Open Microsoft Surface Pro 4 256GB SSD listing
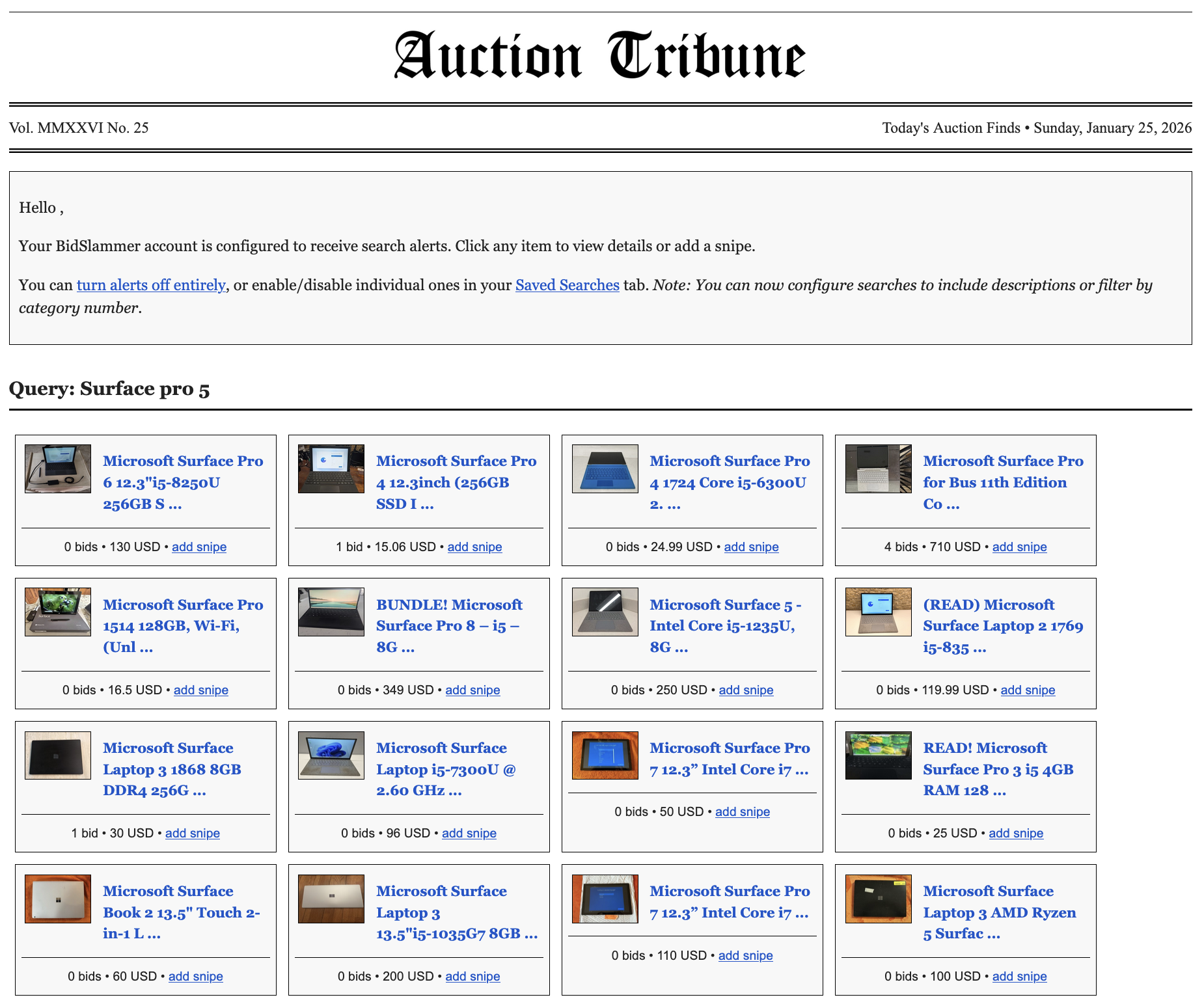Viewport: 1204px width, 1006px height. 456,482
